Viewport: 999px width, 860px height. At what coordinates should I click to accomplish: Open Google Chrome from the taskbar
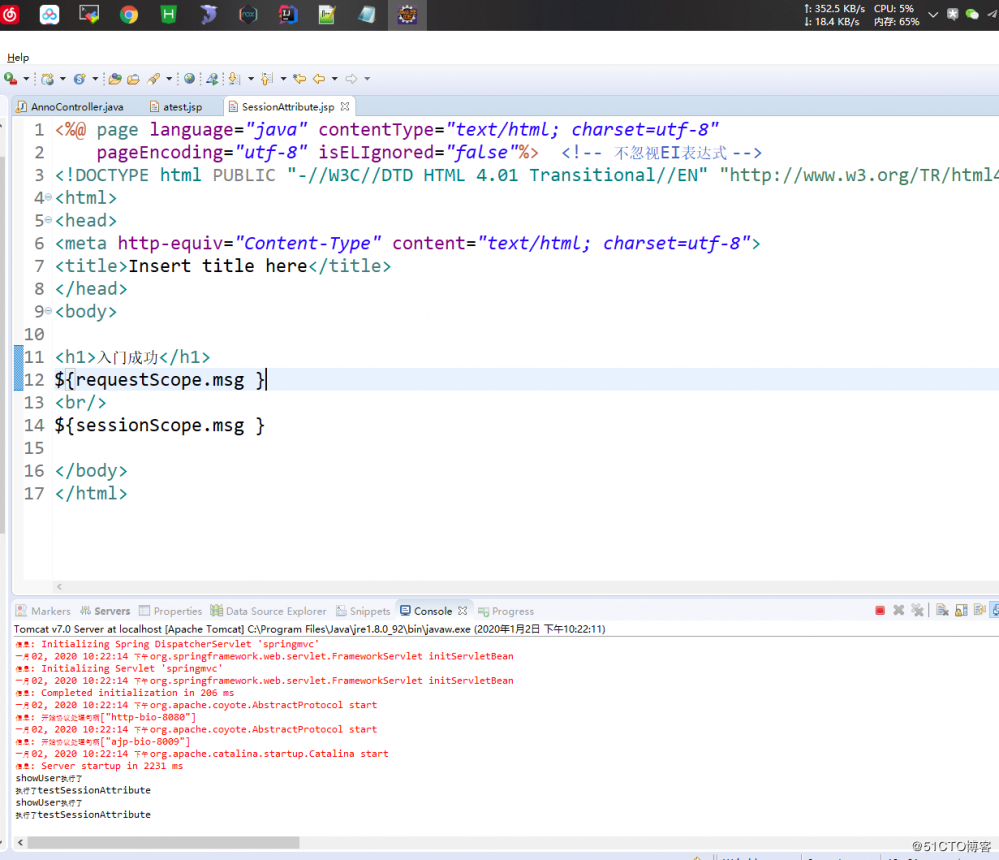[129, 15]
